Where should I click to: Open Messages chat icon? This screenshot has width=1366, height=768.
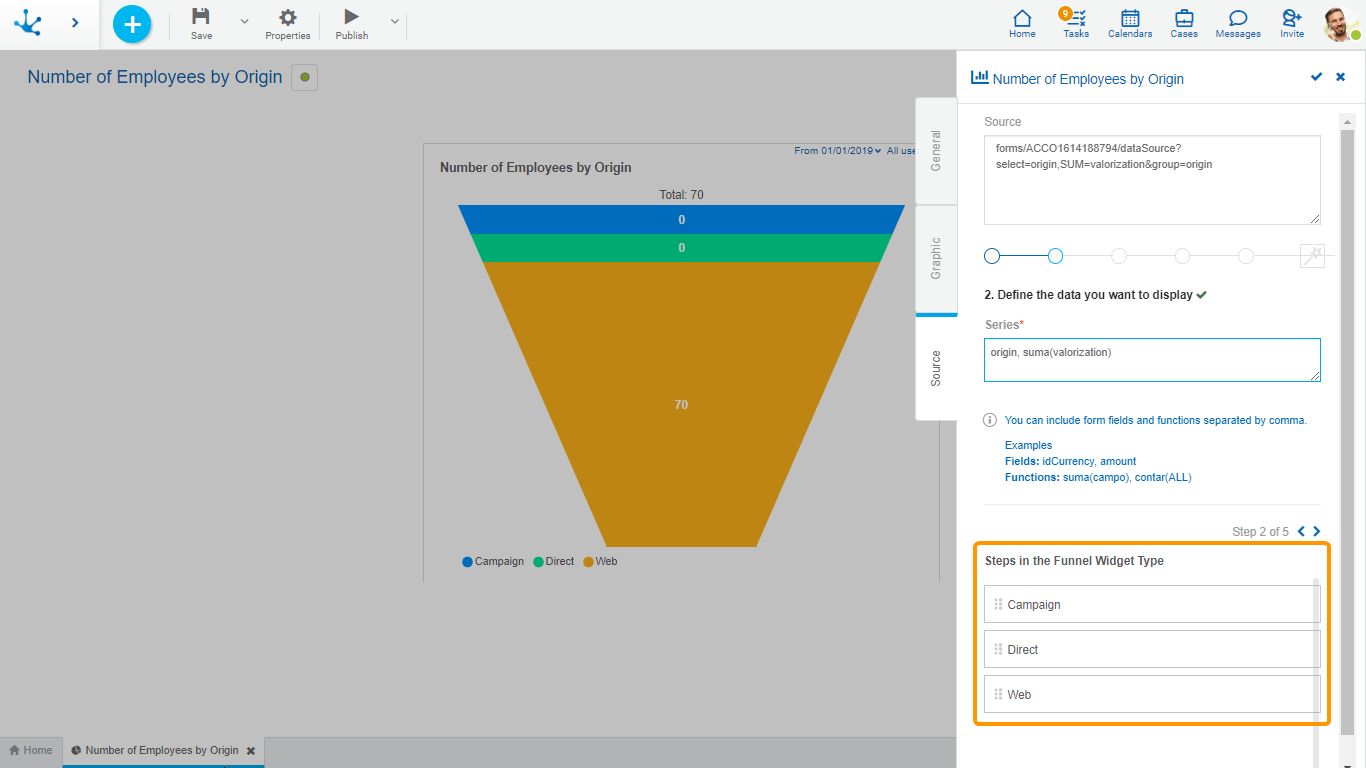[x=1238, y=19]
